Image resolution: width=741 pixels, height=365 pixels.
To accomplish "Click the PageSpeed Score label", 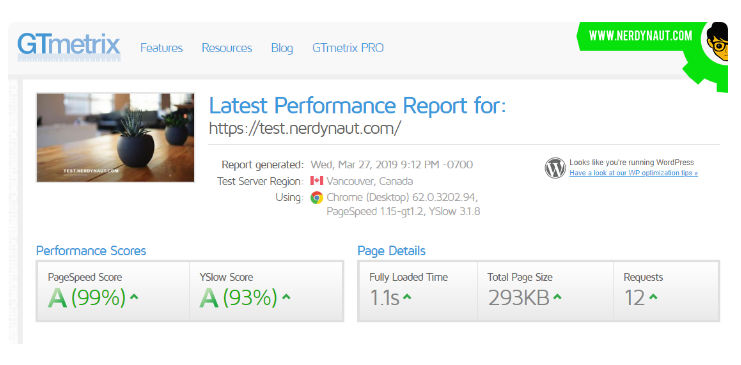I will click(85, 278).
